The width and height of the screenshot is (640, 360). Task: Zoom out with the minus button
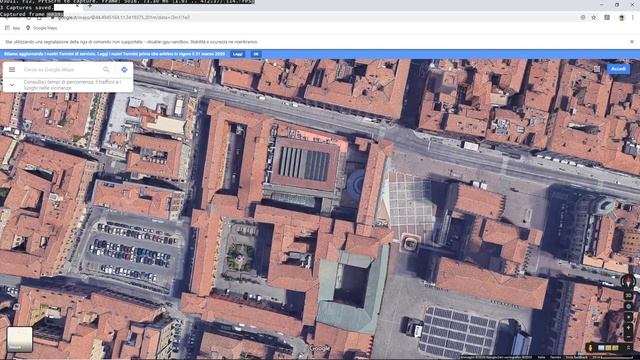click(629, 337)
